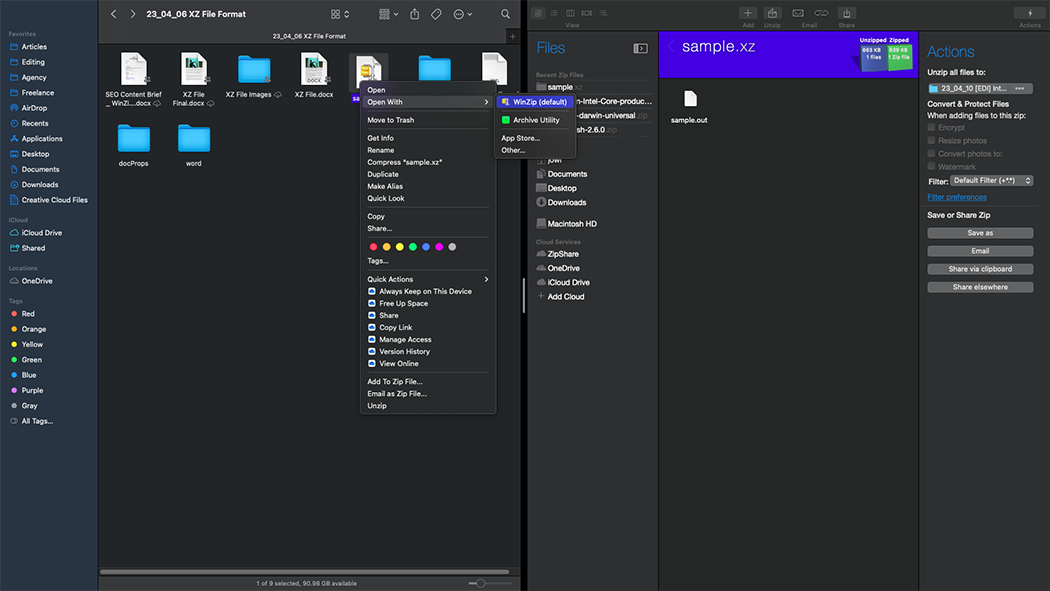Click WinZip link icon in toolbar

point(821,13)
